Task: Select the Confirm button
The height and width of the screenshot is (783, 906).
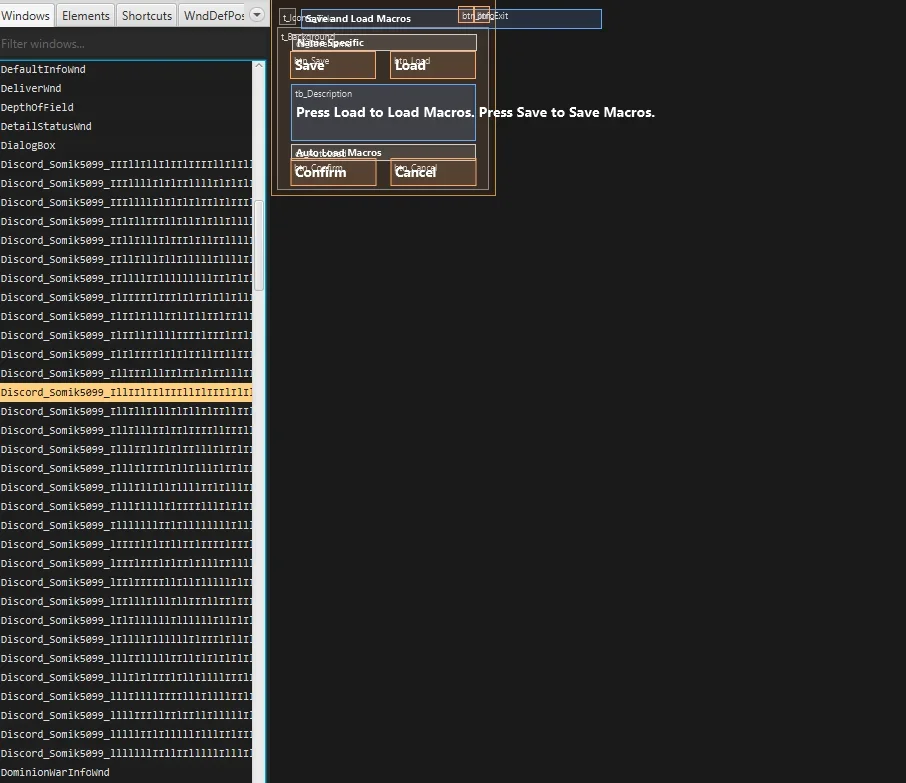Action: [333, 172]
